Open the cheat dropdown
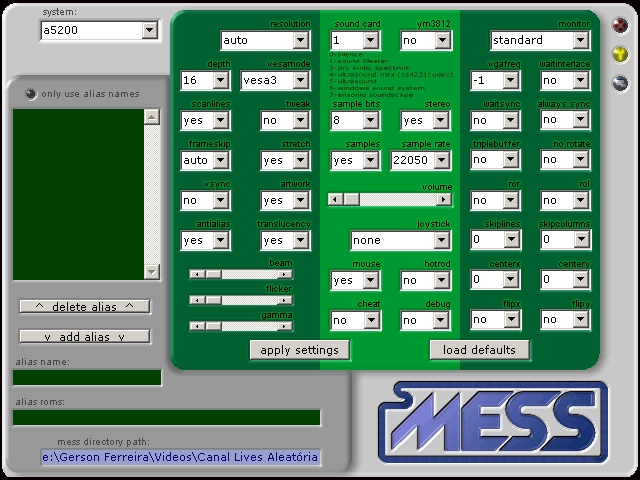This screenshot has width=640, height=480. click(371, 320)
